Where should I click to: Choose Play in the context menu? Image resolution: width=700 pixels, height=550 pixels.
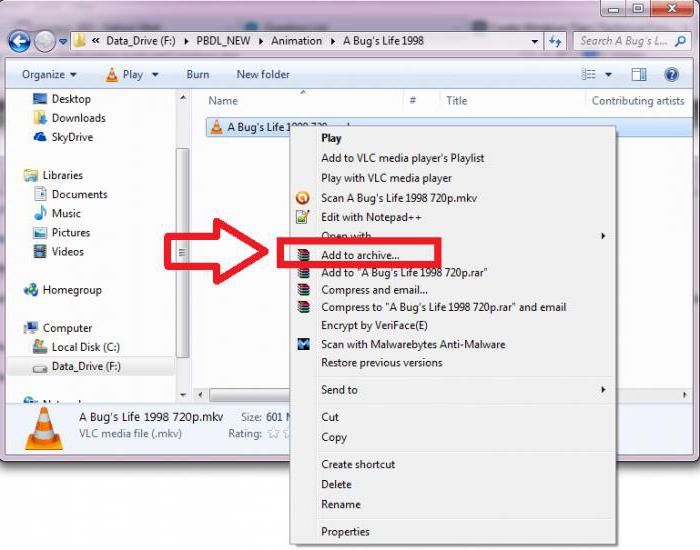[x=331, y=138]
